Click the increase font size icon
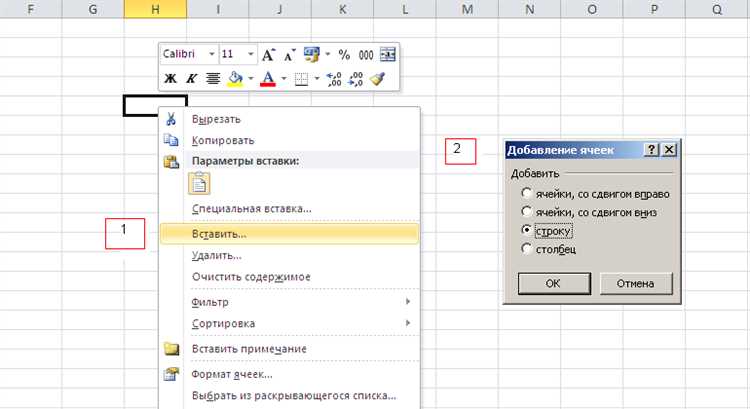750x409 pixels. [x=268, y=55]
